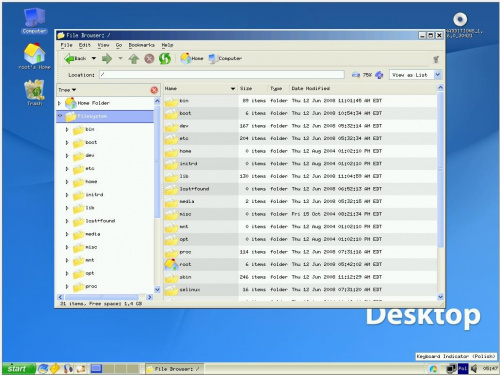Click the green Back arrow icon

point(69,59)
